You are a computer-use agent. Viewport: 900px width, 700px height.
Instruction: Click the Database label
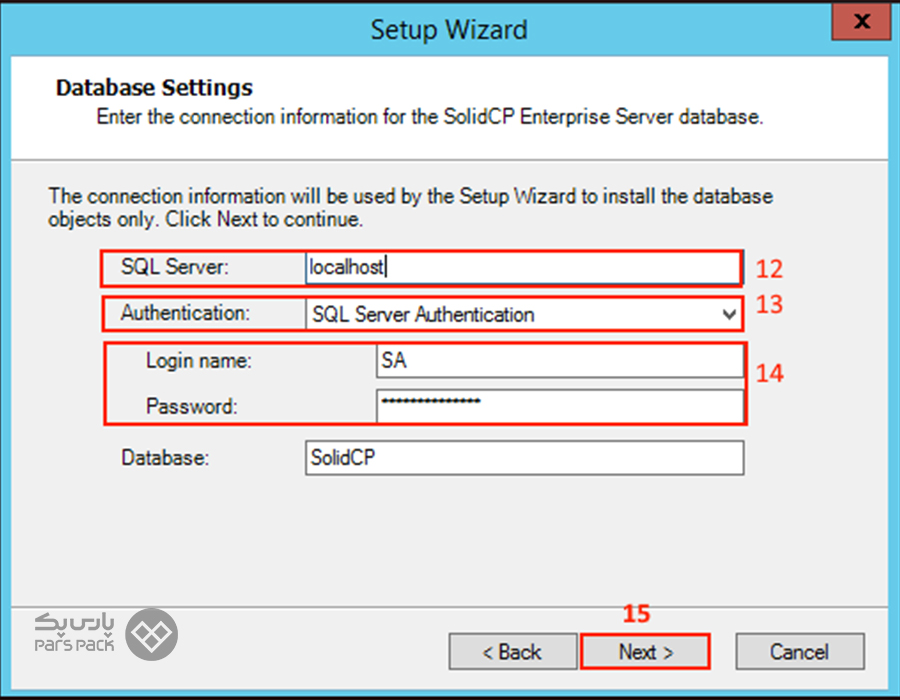coord(164,458)
